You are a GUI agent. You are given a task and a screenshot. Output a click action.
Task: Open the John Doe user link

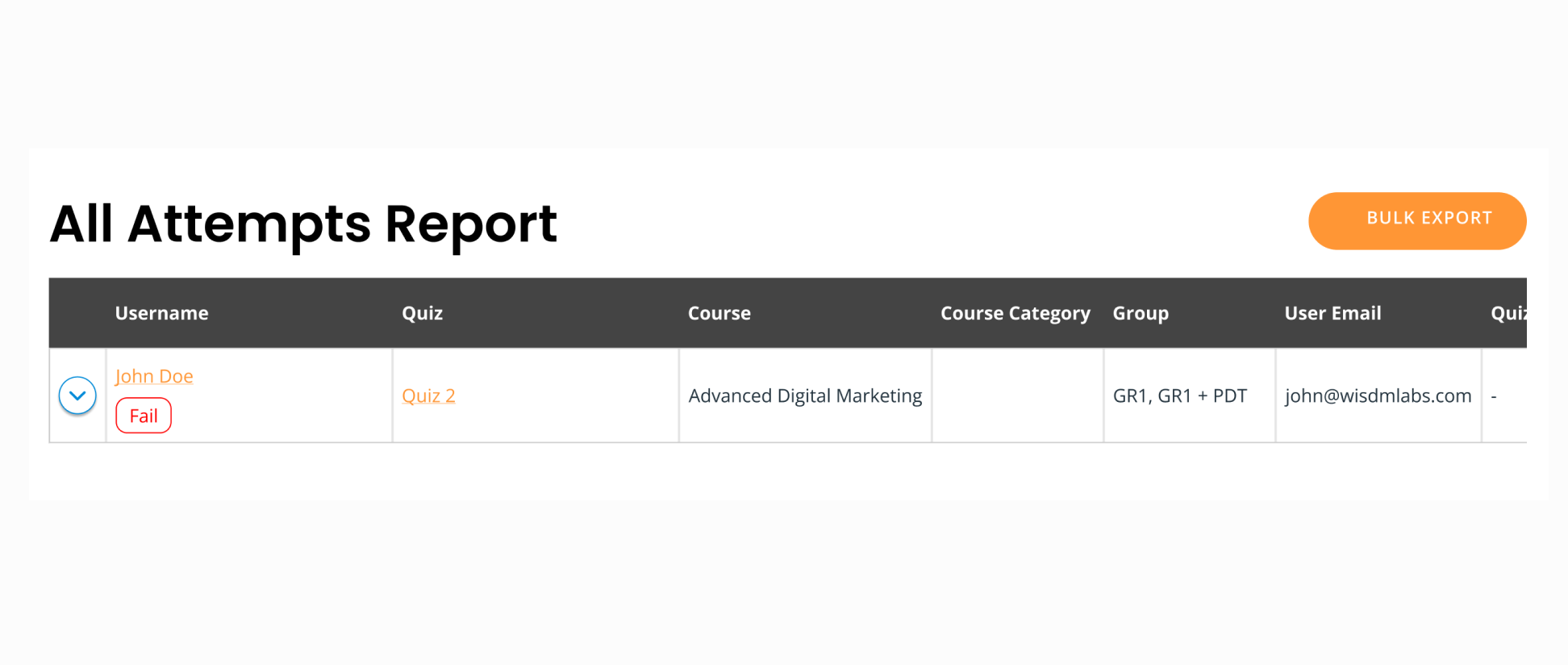[x=154, y=376]
